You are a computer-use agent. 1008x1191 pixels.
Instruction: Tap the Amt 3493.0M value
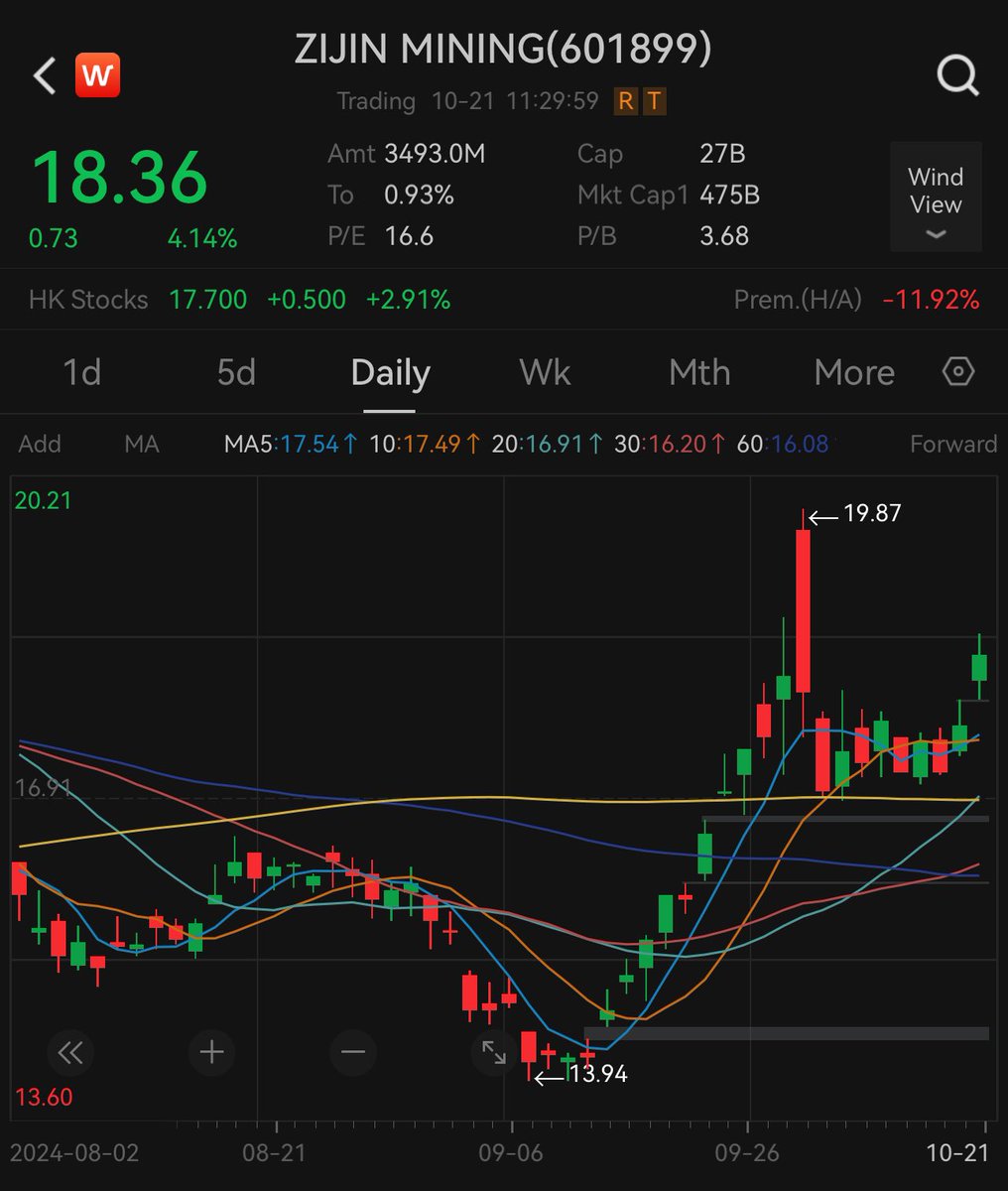pos(435,154)
